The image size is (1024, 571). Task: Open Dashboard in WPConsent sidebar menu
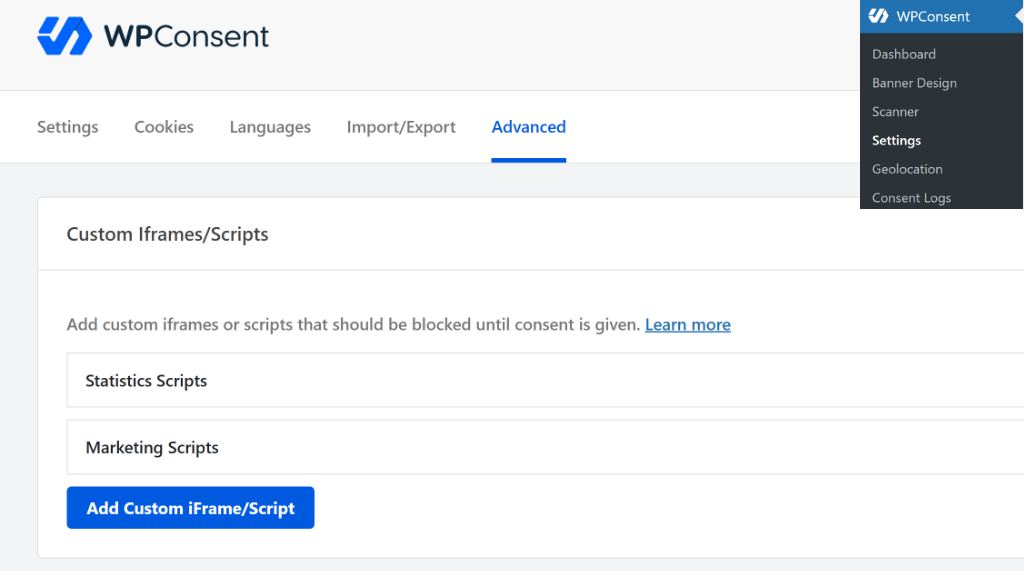(x=904, y=54)
